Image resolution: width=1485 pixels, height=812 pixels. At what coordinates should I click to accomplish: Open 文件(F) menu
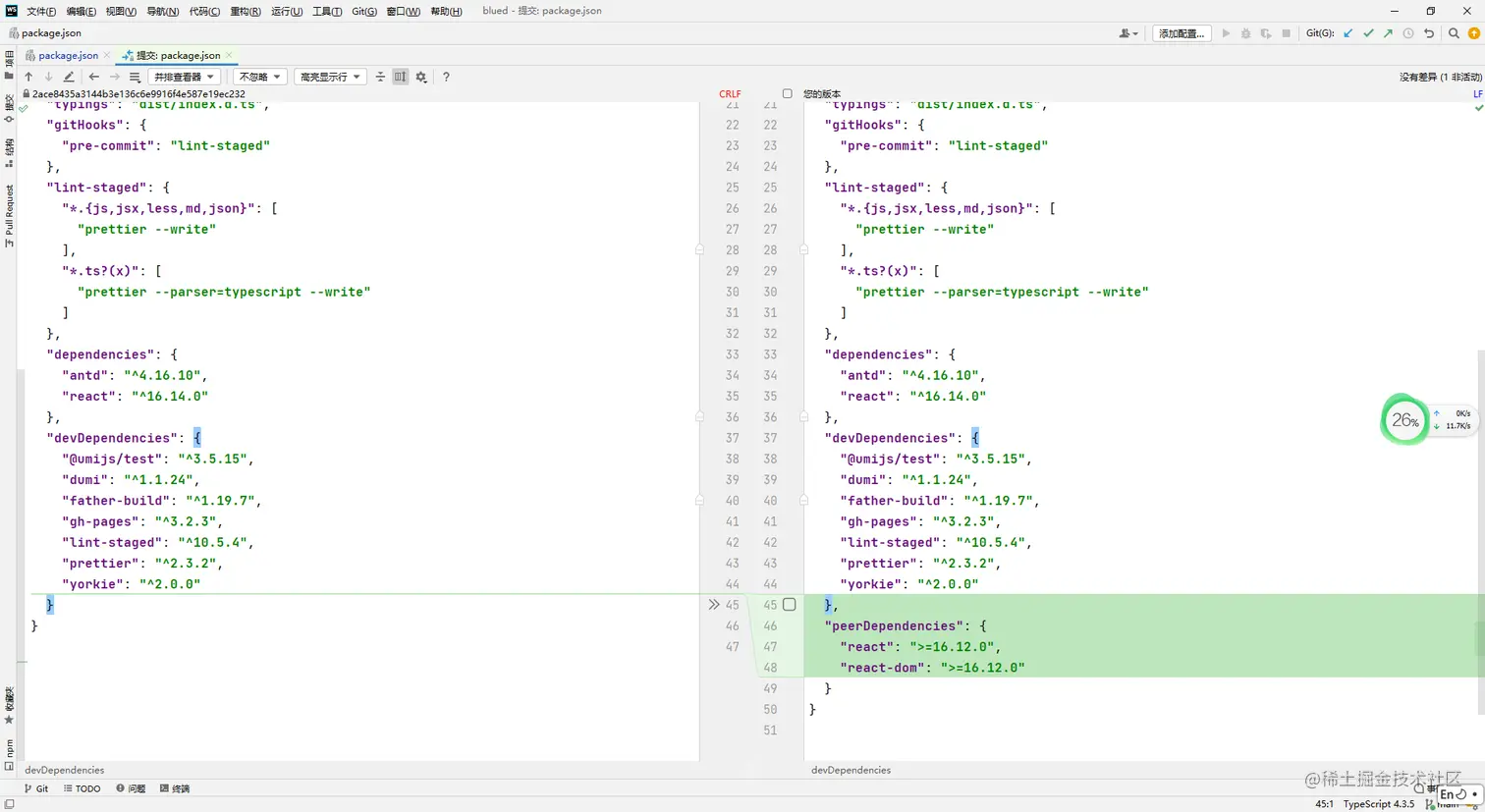[41, 11]
